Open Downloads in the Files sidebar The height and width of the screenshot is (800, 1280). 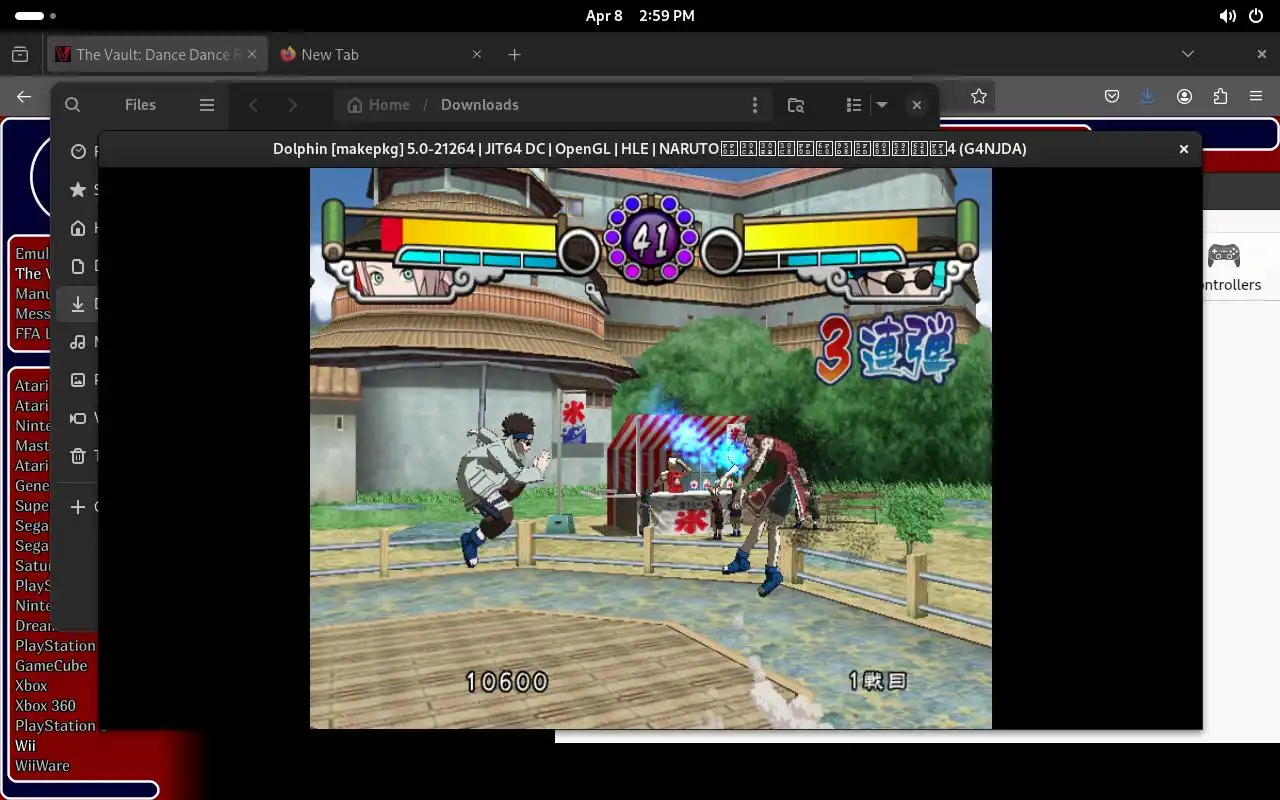click(78, 304)
